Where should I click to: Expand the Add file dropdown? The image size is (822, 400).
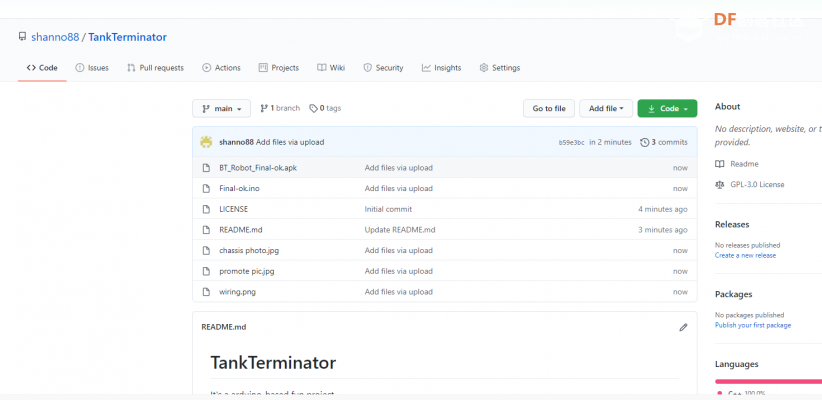pos(606,109)
